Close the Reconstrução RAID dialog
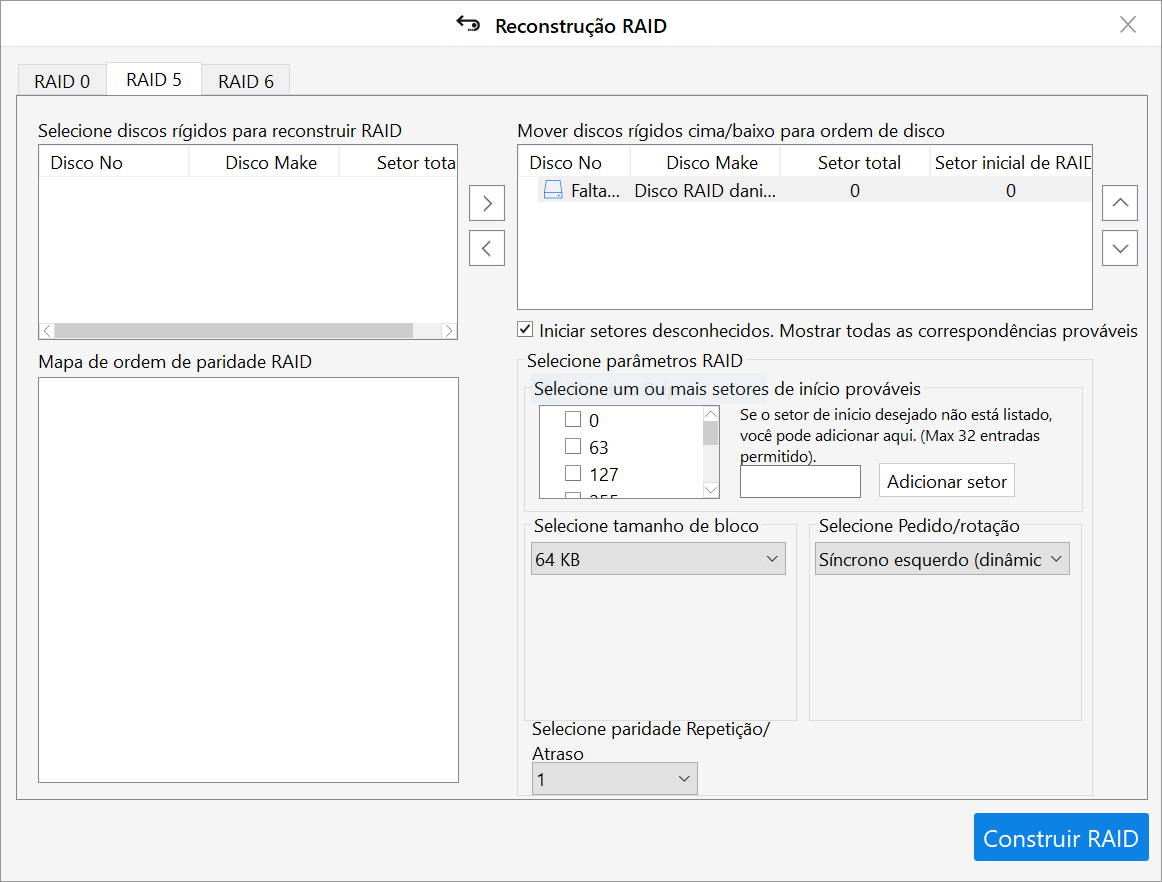This screenshot has height=882, width=1162. point(1127,24)
